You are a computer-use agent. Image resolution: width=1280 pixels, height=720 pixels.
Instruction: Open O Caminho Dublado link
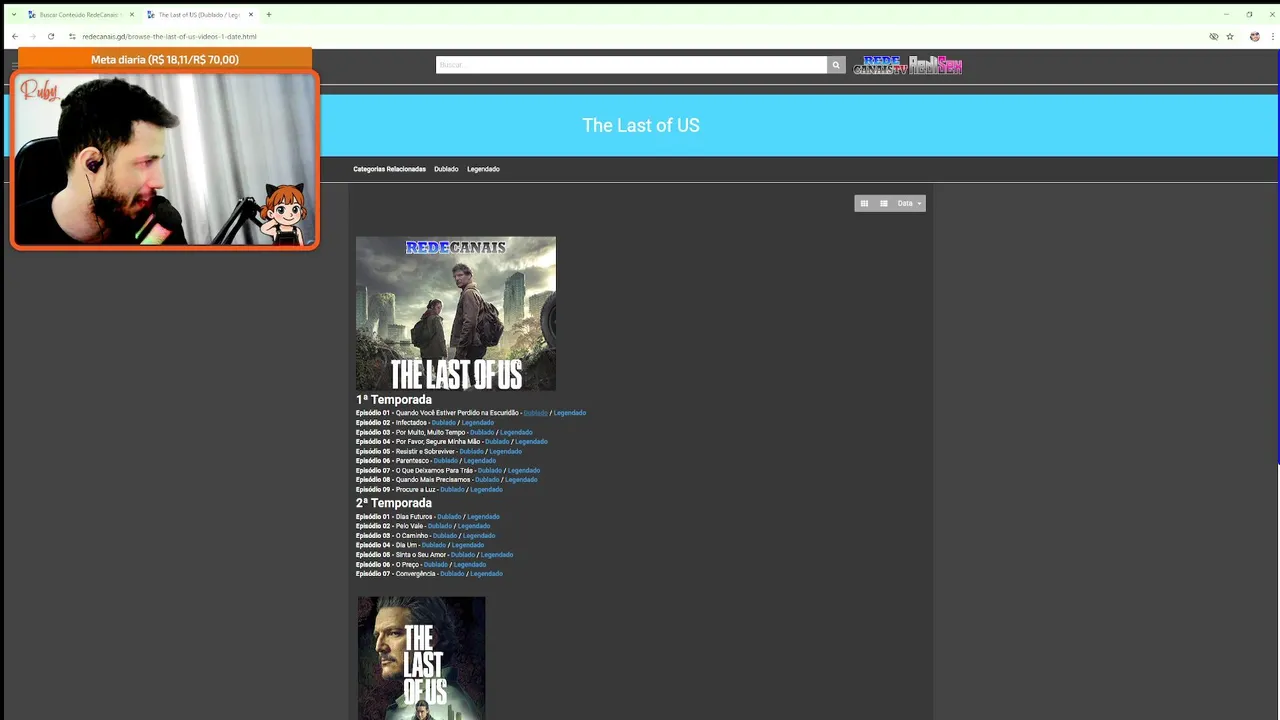coord(444,536)
